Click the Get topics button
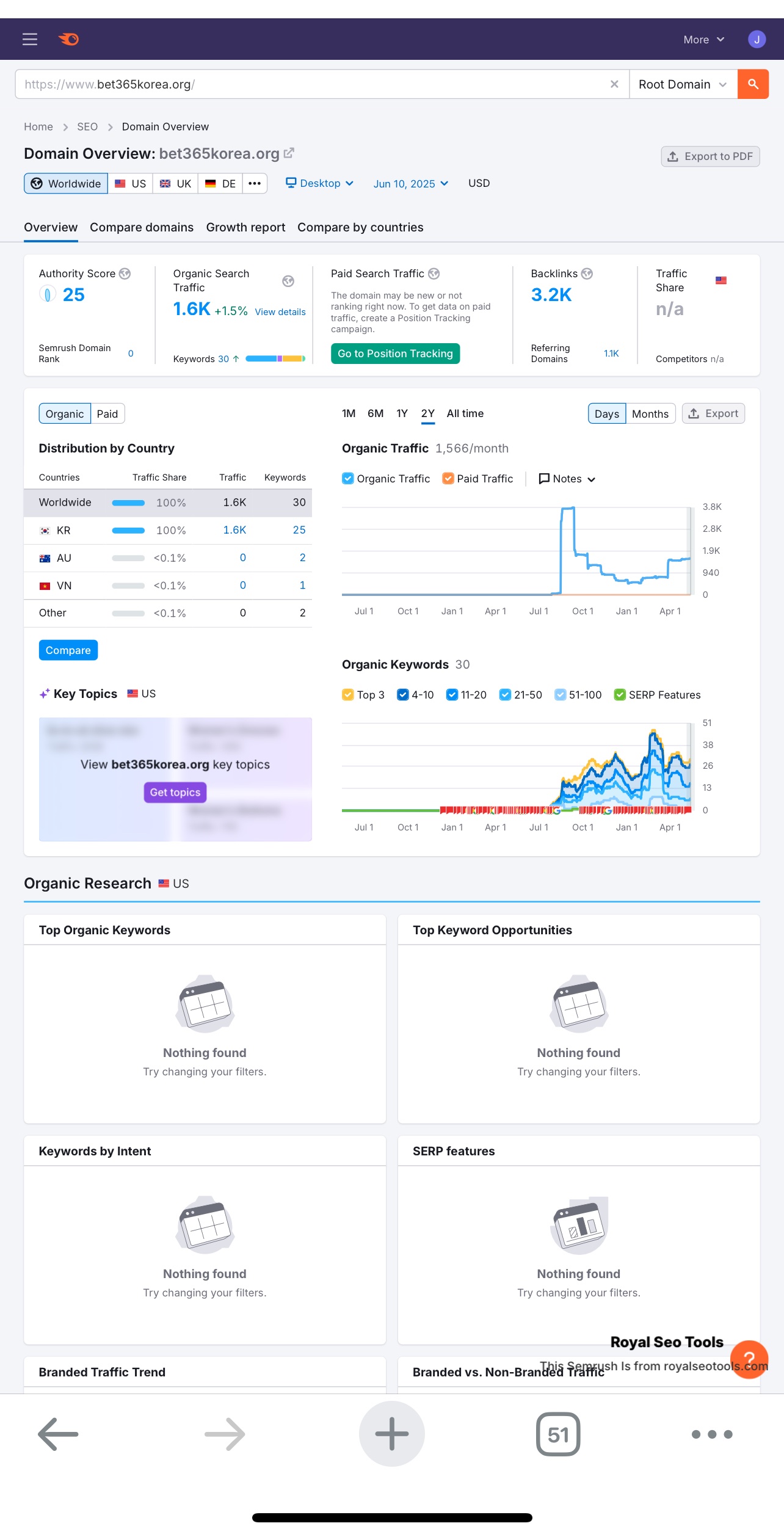Viewport: 784px width, 1537px height. tap(175, 792)
